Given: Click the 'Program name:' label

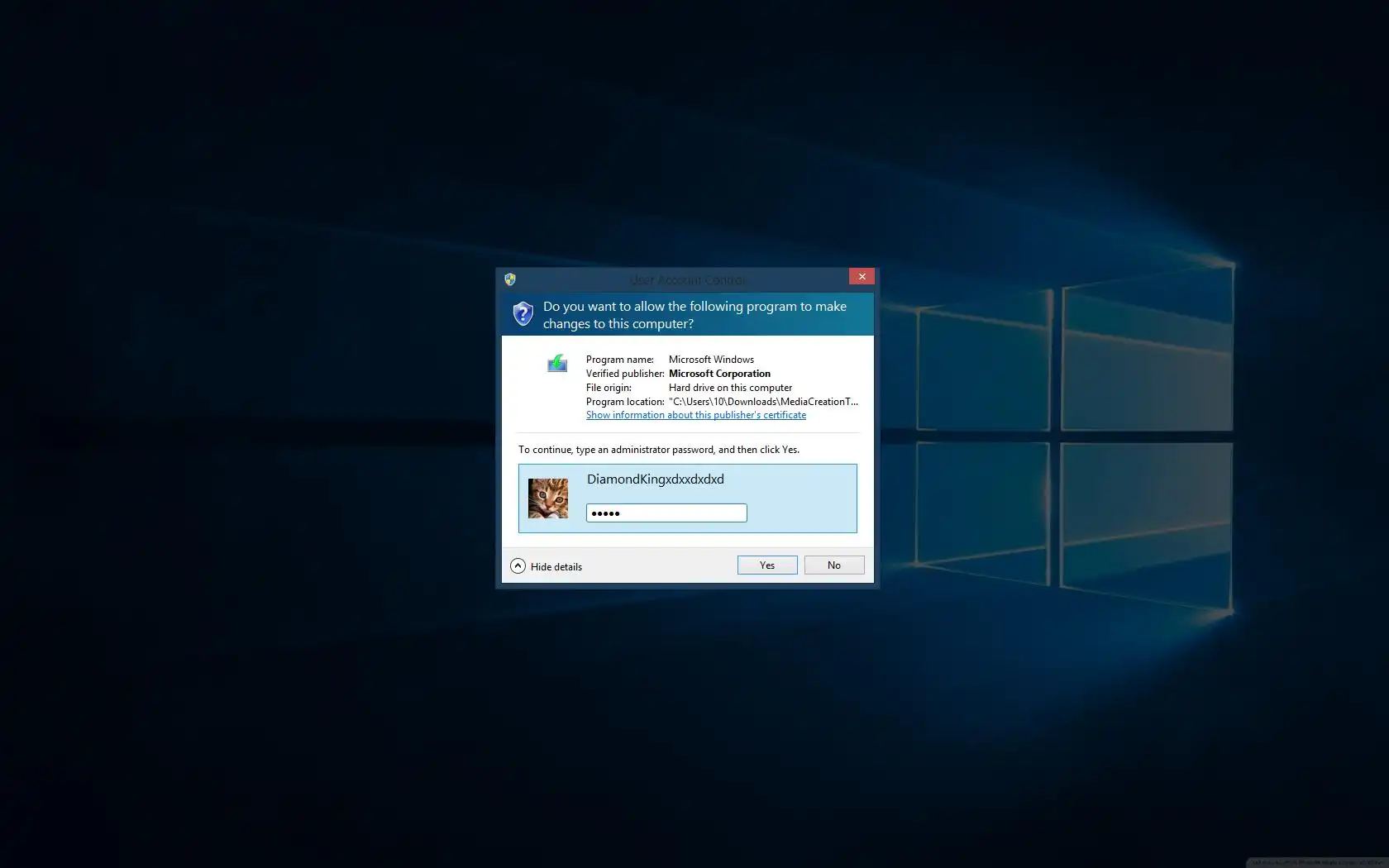Looking at the screenshot, I should (620, 360).
